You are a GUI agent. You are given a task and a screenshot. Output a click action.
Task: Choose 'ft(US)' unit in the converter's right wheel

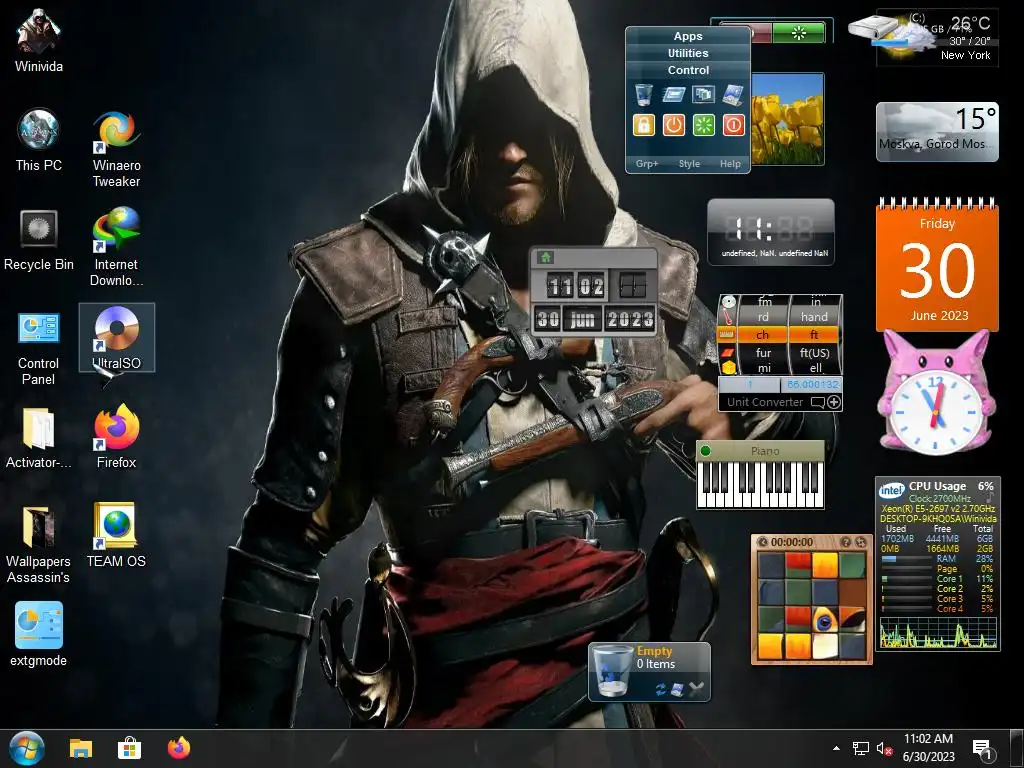[x=814, y=353]
